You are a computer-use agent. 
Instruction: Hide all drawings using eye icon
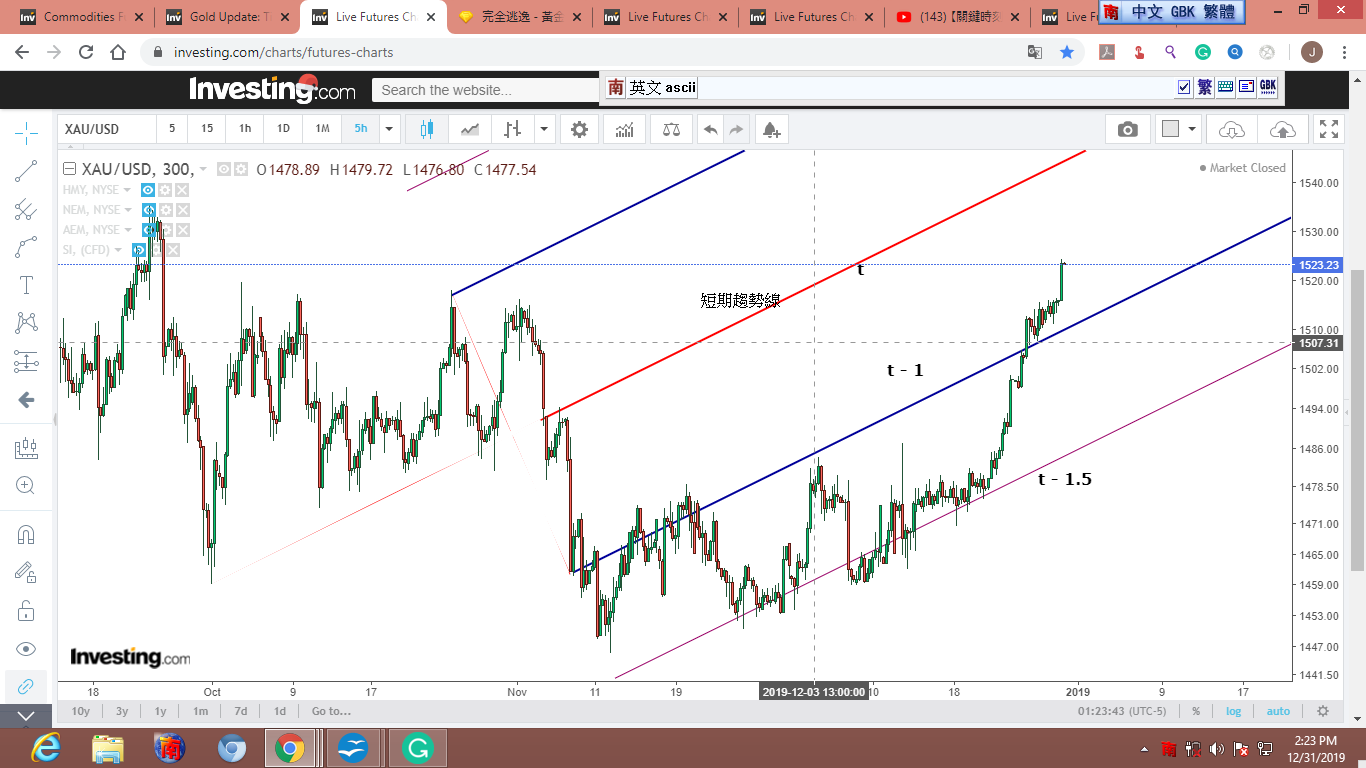pyautogui.click(x=26, y=649)
